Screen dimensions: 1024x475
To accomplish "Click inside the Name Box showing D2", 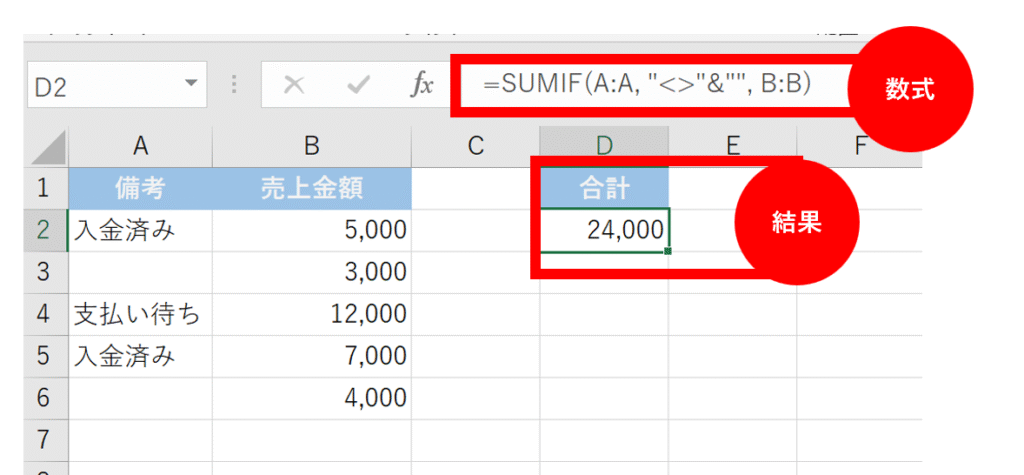I will [100, 86].
